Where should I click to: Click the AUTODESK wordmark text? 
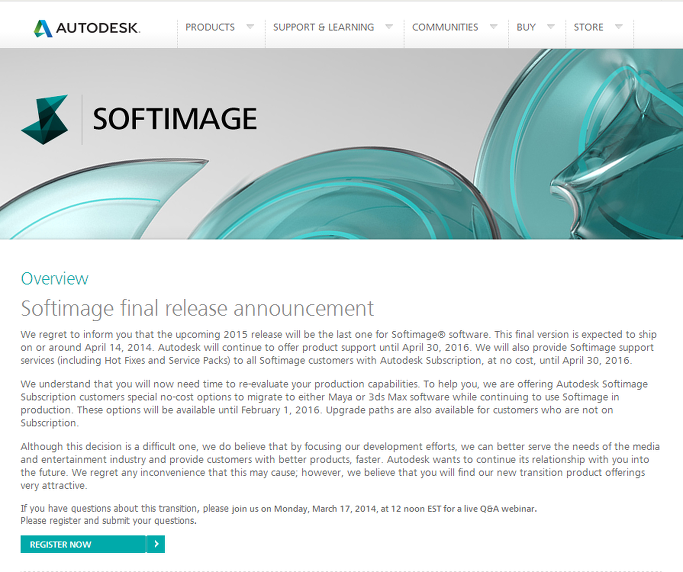point(98,28)
